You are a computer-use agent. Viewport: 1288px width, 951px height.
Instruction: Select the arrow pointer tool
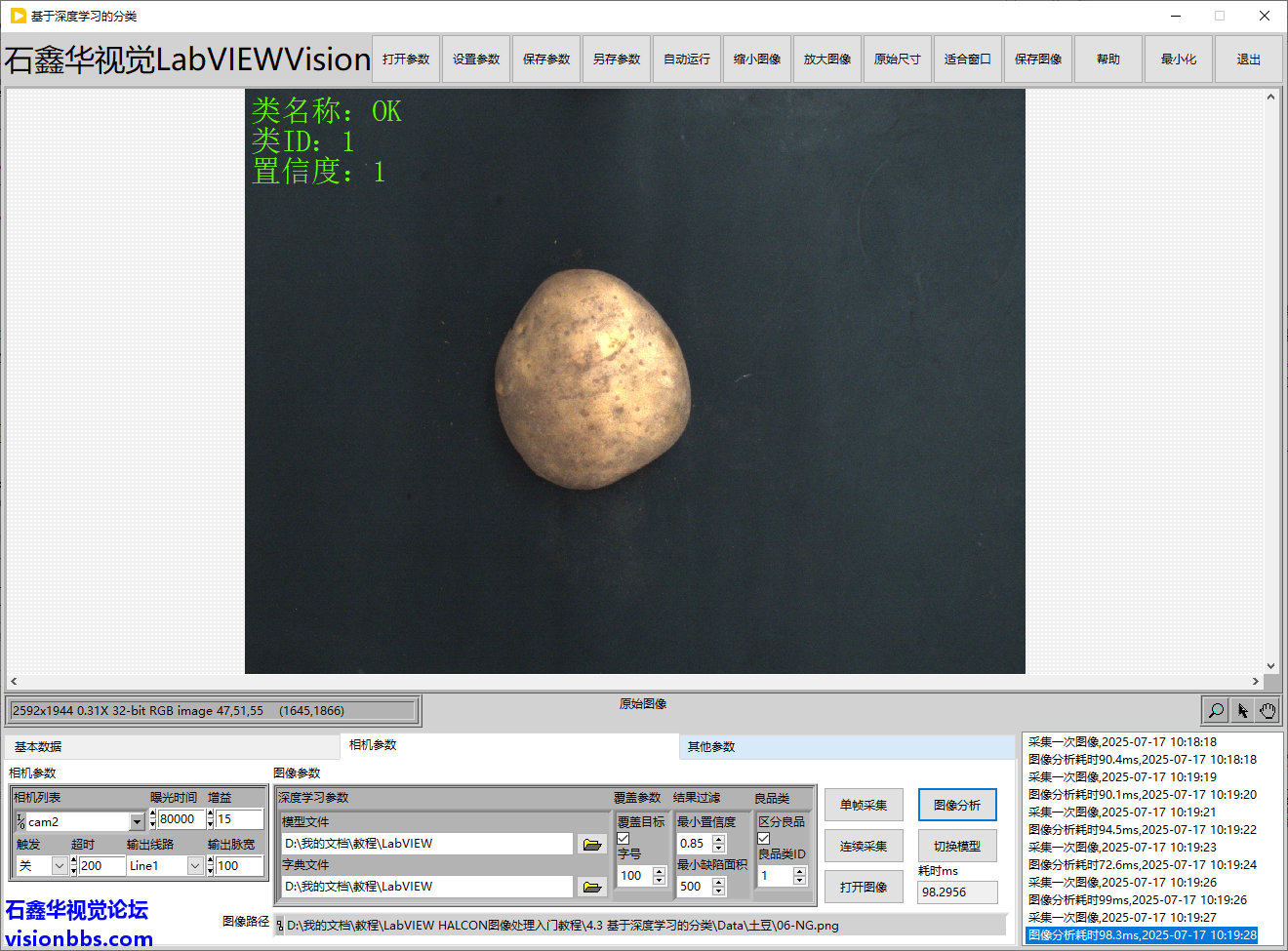[x=1242, y=710]
